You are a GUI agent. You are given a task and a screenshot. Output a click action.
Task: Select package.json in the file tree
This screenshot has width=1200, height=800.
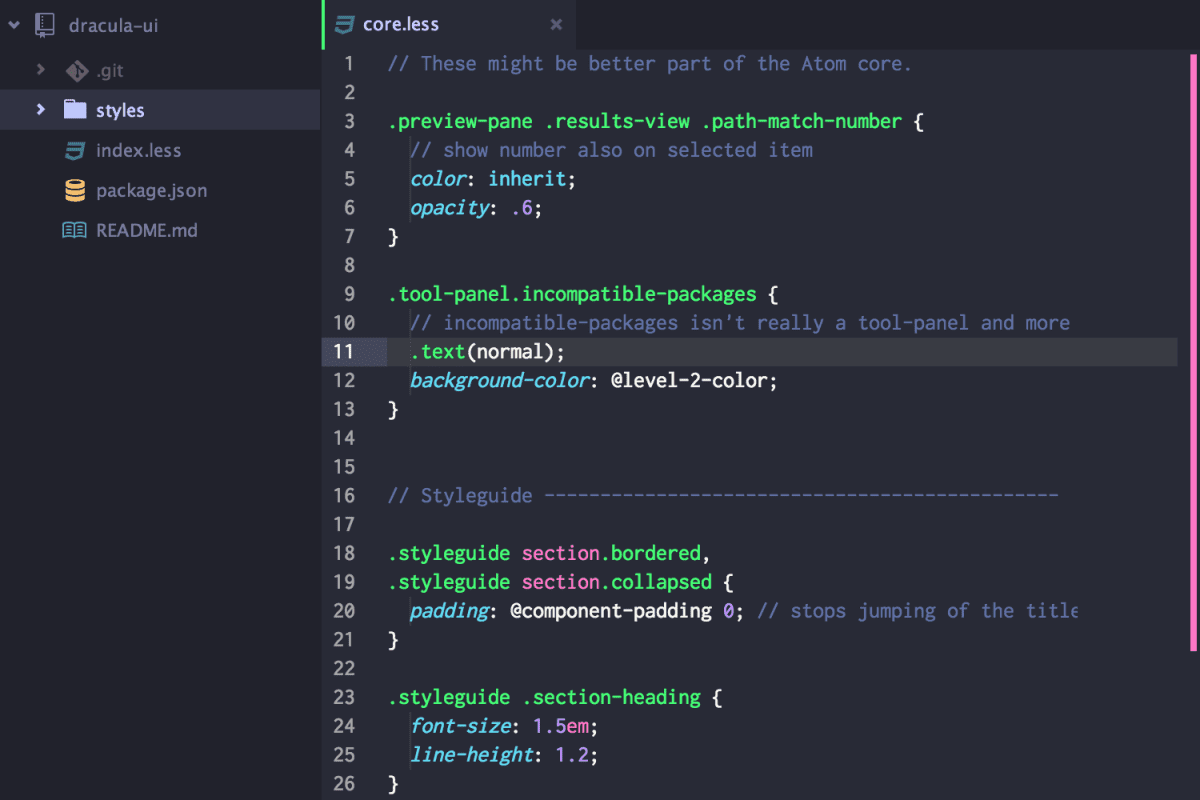(x=150, y=190)
